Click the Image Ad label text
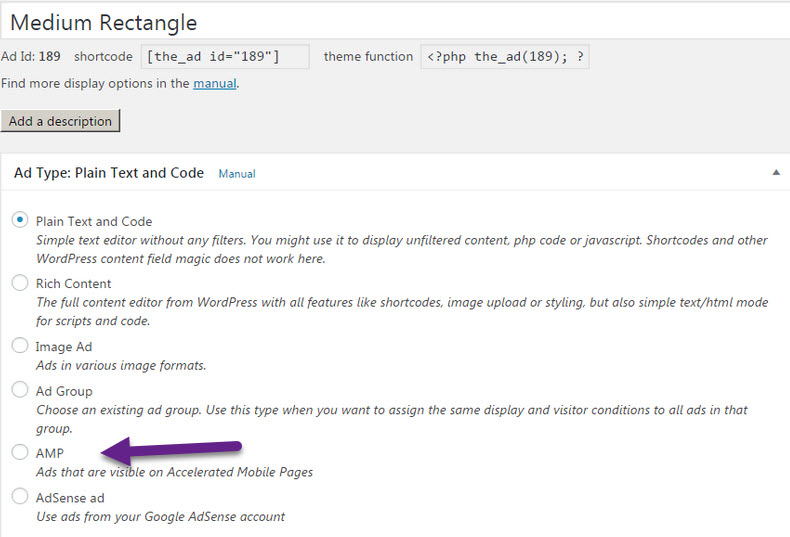This screenshot has width=790, height=537. [x=63, y=347]
